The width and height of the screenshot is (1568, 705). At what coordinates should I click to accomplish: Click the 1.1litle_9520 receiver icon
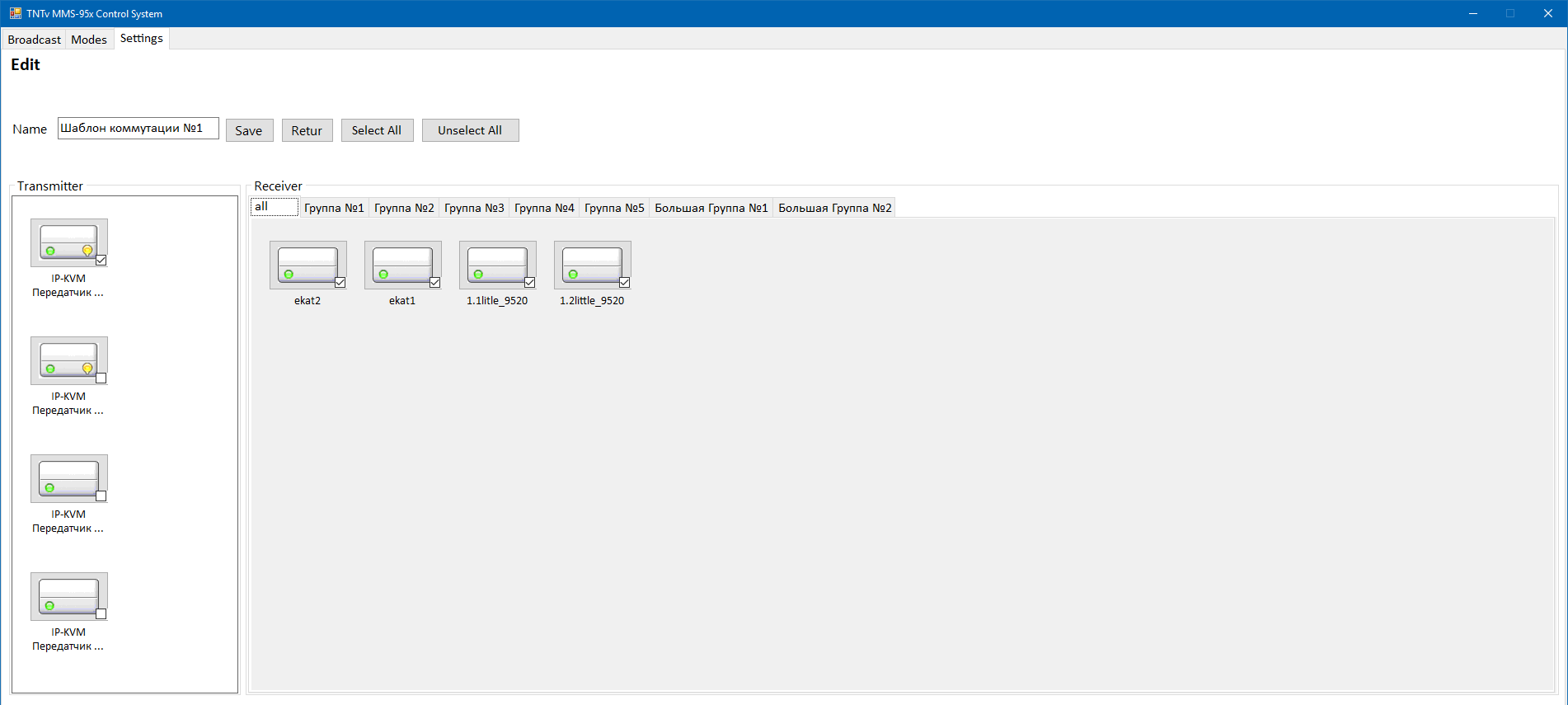(x=497, y=265)
